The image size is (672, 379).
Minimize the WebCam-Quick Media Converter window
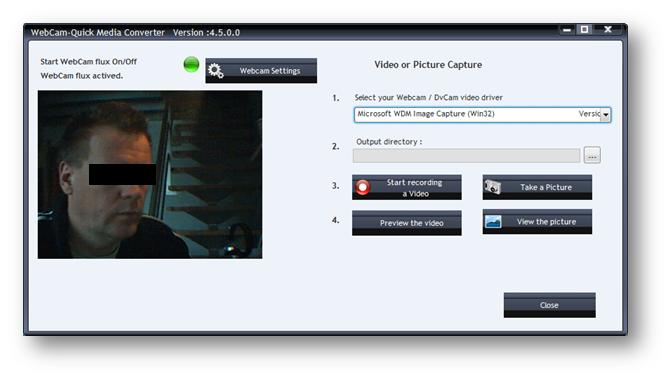tap(567, 30)
